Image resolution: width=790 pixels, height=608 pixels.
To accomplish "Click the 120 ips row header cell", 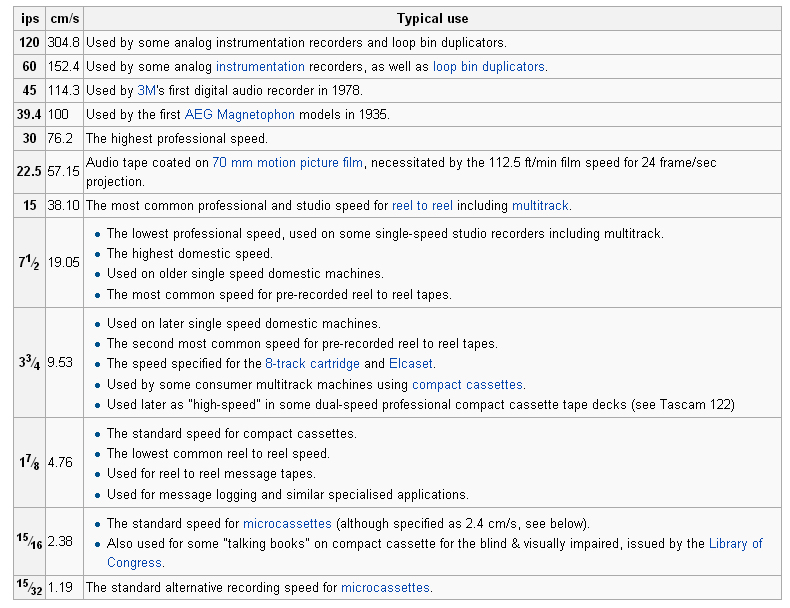I will click(x=30, y=43).
